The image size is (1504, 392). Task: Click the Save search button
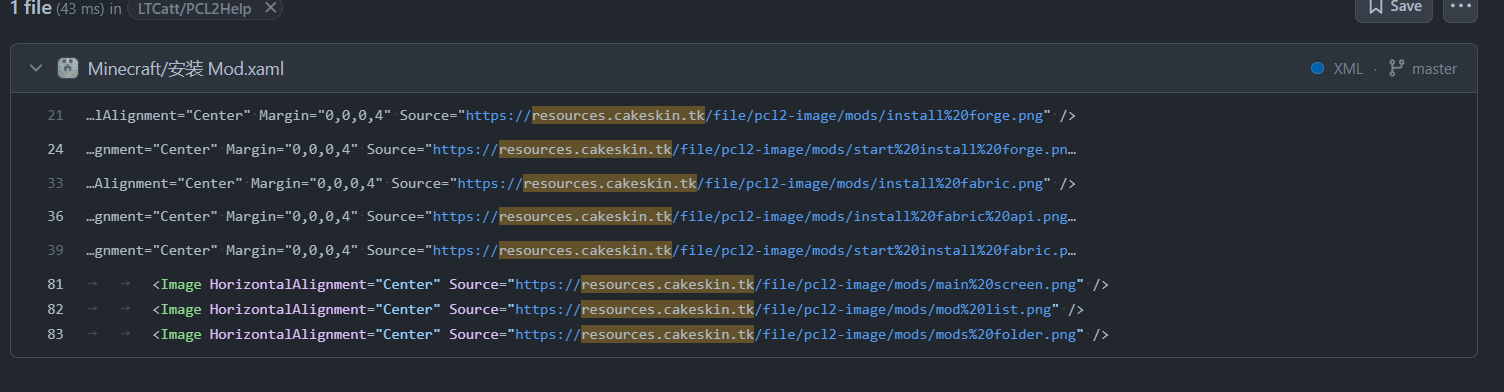[x=1393, y=7]
